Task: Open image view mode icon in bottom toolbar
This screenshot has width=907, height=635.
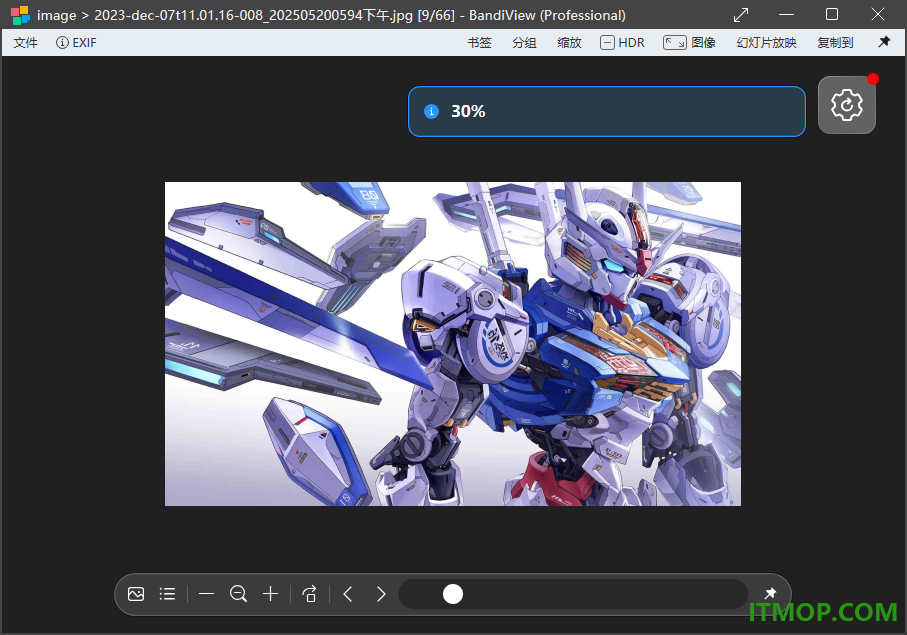Action: coord(136,594)
